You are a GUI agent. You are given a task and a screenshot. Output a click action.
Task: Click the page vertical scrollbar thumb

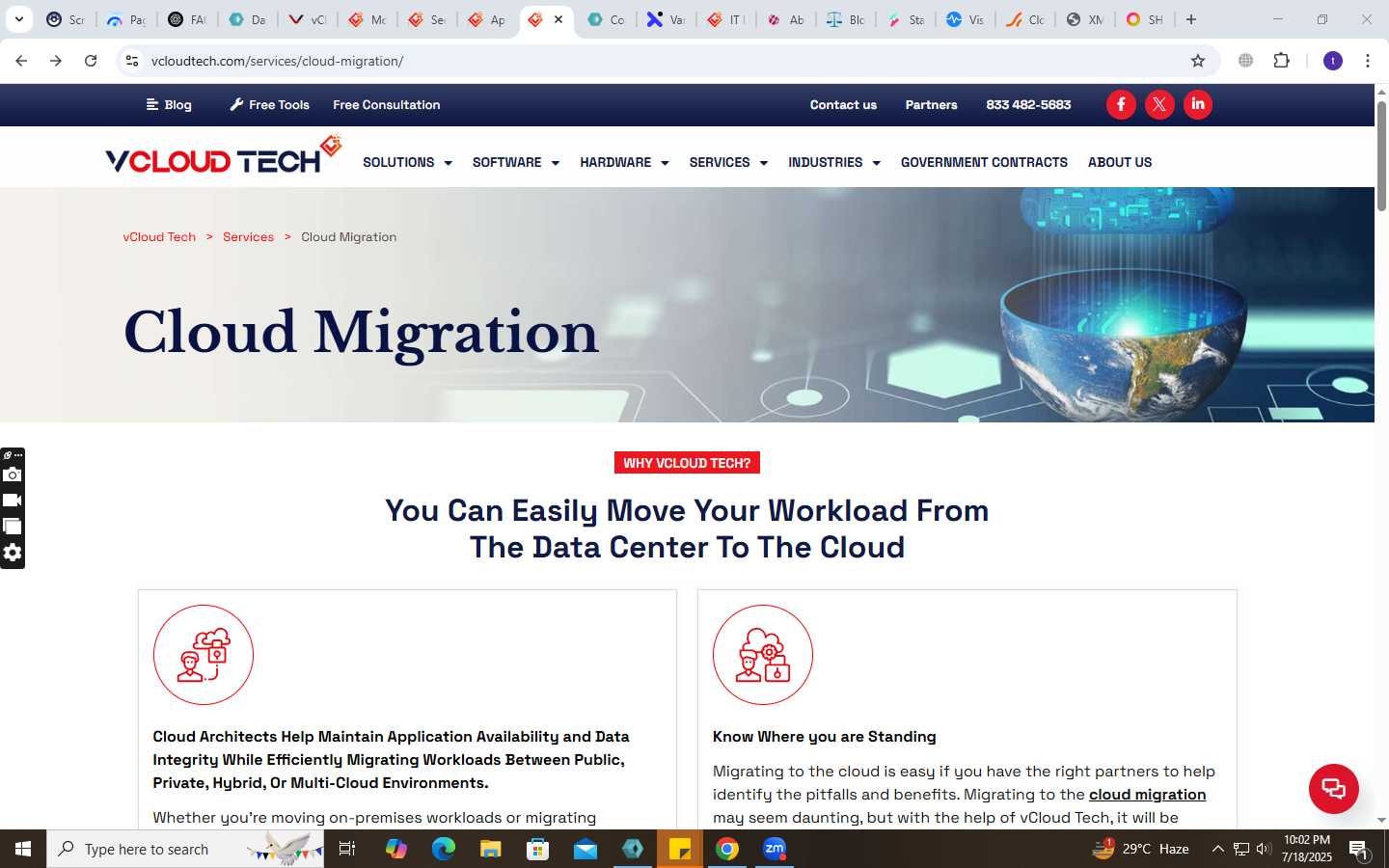[1381, 154]
